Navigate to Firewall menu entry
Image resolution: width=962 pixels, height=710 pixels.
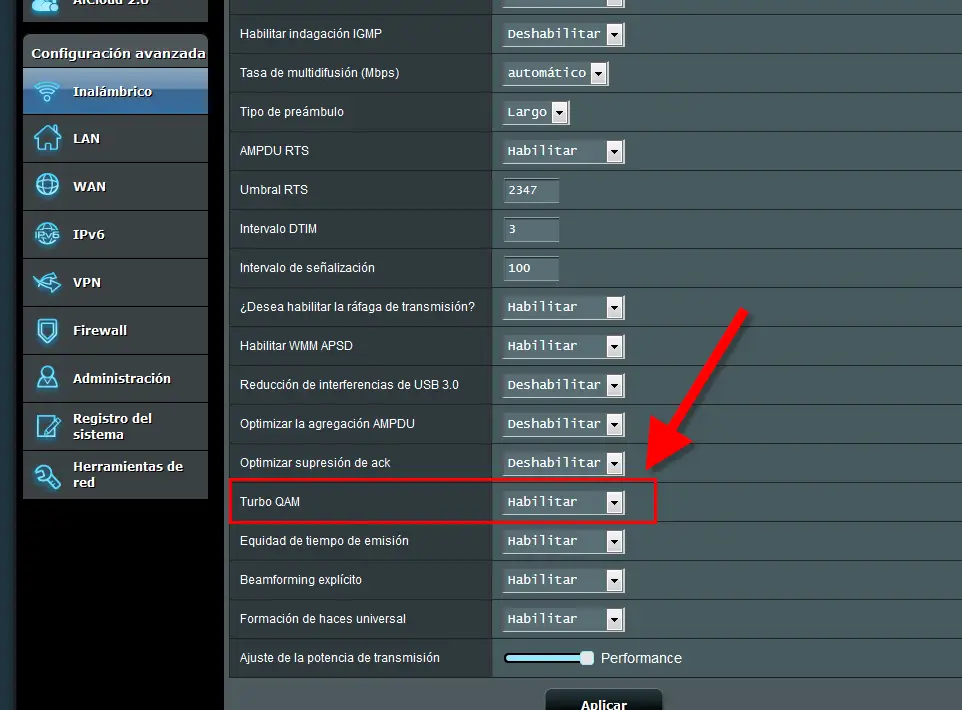click(x=115, y=330)
